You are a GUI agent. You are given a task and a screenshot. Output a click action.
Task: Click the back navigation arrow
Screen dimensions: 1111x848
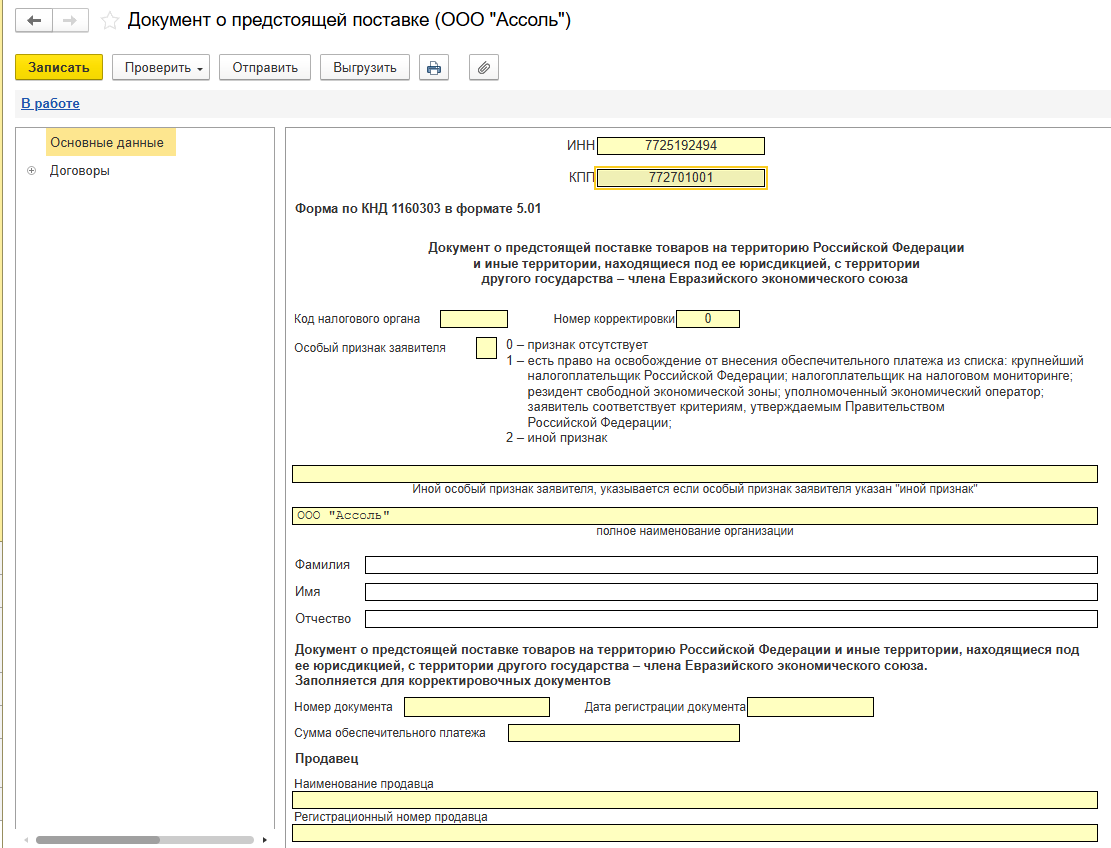(x=34, y=20)
